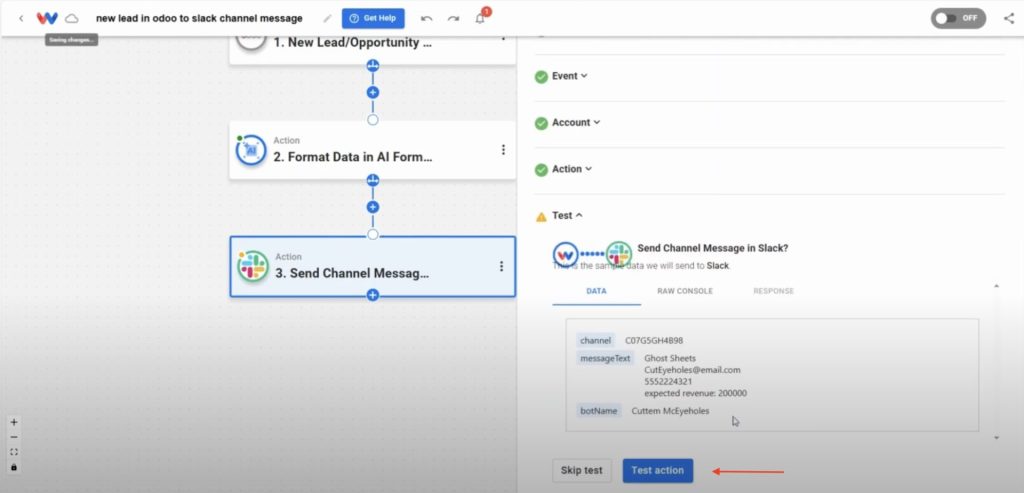The width and height of the screenshot is (1024, 493).
Task: Expand the Account section
Action: (x=576, y=122)
